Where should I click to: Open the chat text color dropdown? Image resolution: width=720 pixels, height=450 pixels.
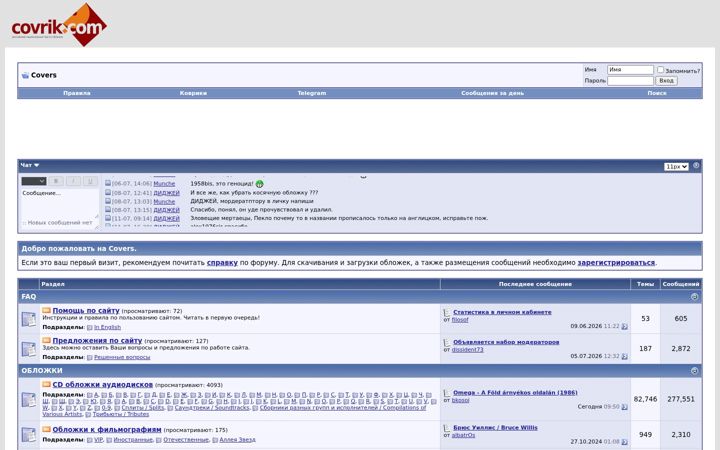tap(34, 181)
